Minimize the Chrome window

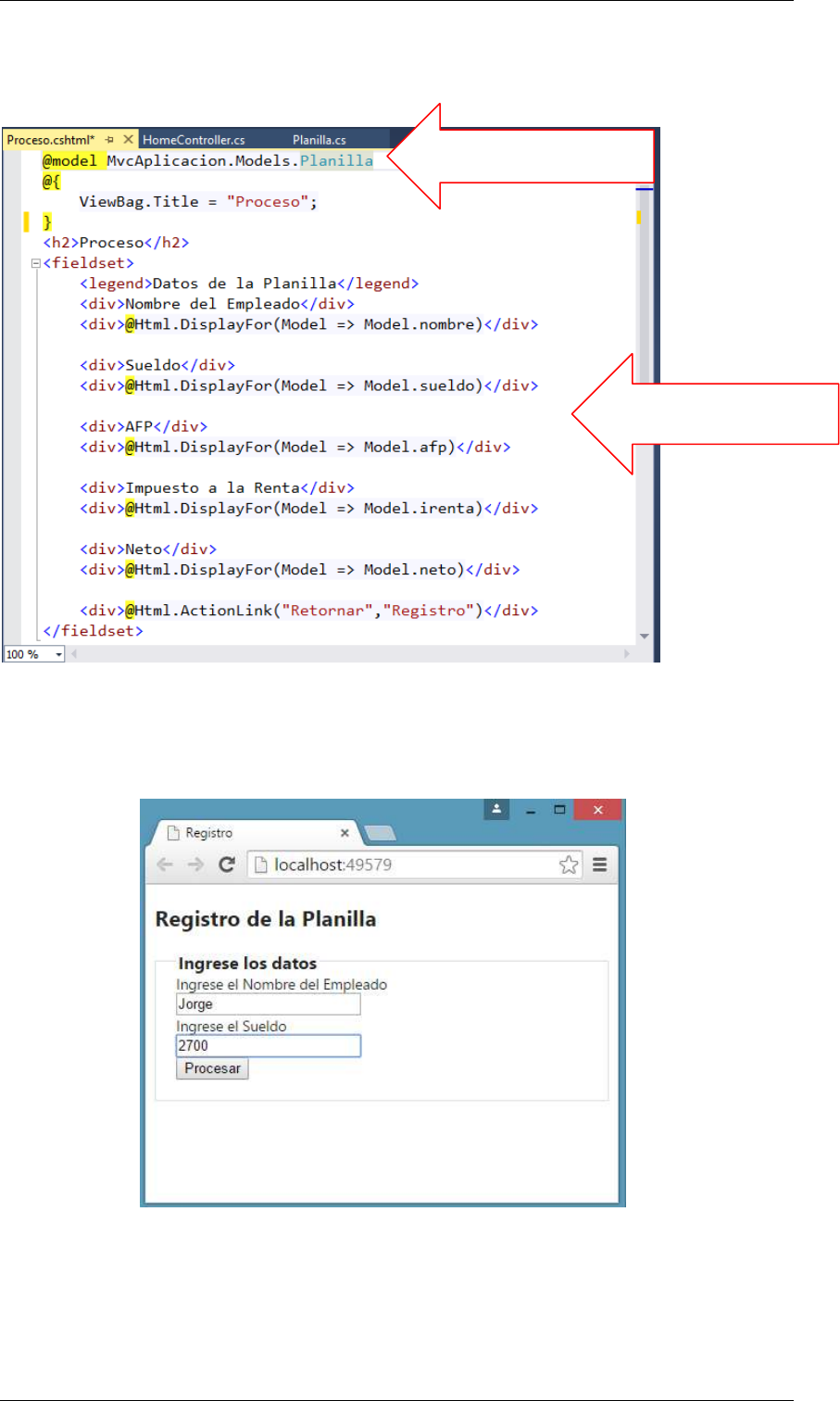click(531, 810)
